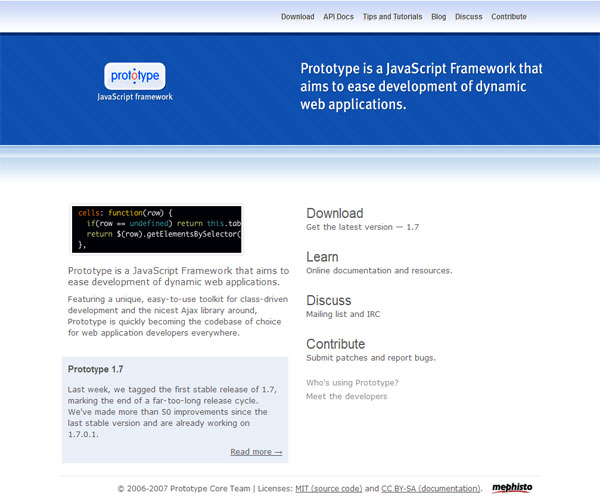
Task: Click 'Get the latest version — 1.7' text
Action: click(x=362, y=227)
